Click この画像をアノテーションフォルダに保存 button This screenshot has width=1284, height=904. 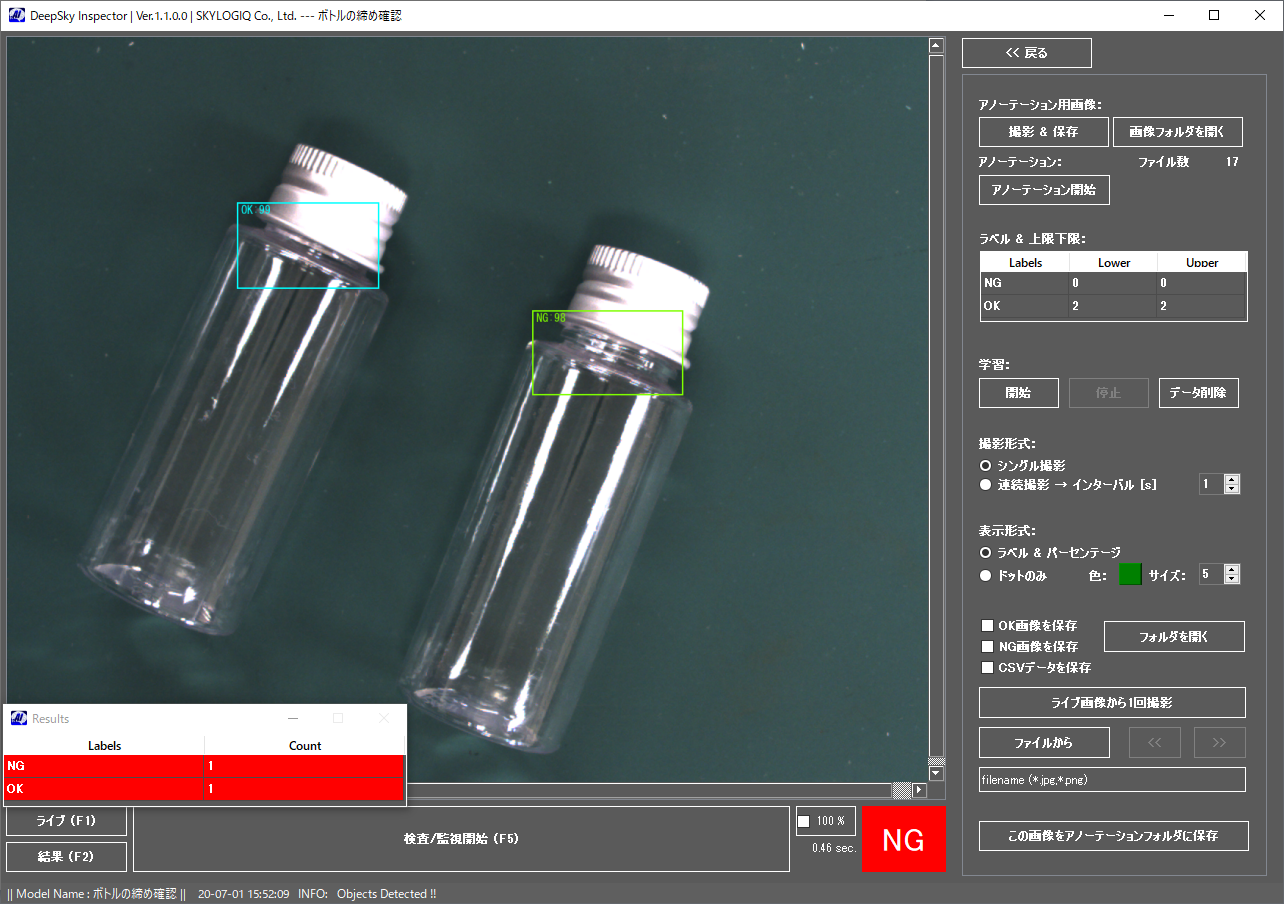pyautogui.click(x=1114, y=836)
